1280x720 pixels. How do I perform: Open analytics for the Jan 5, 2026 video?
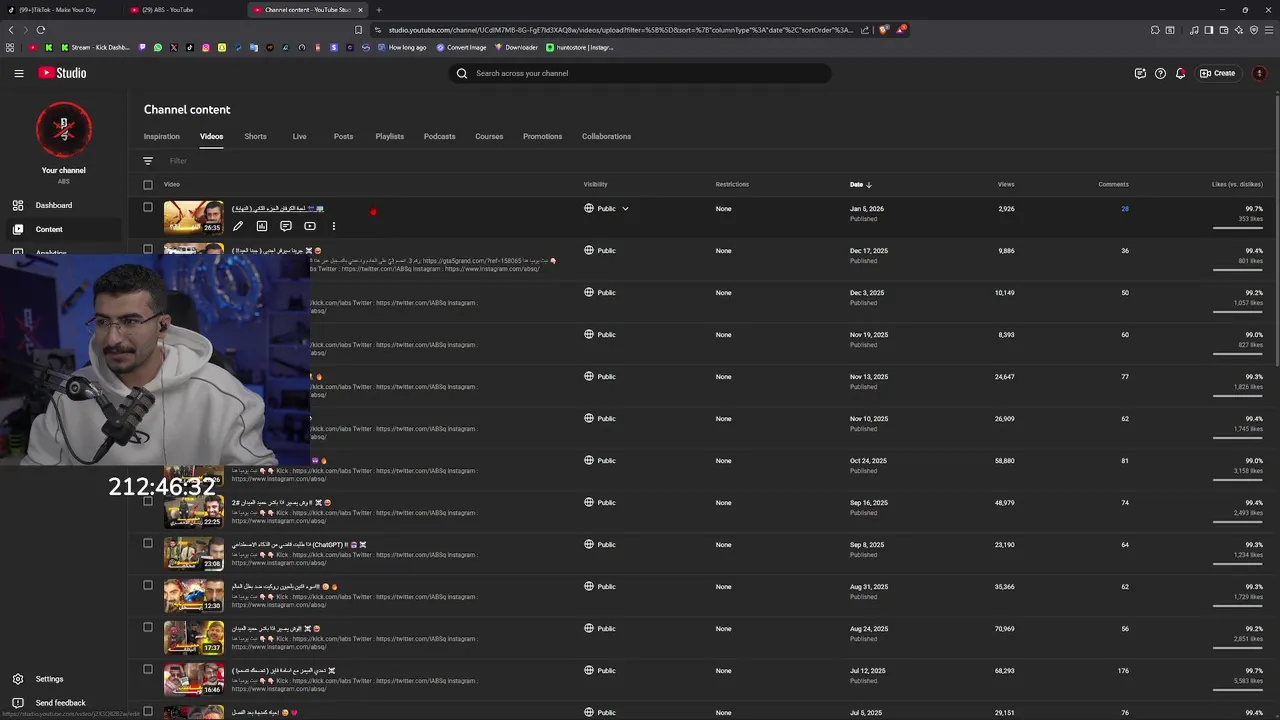point(262,226)
